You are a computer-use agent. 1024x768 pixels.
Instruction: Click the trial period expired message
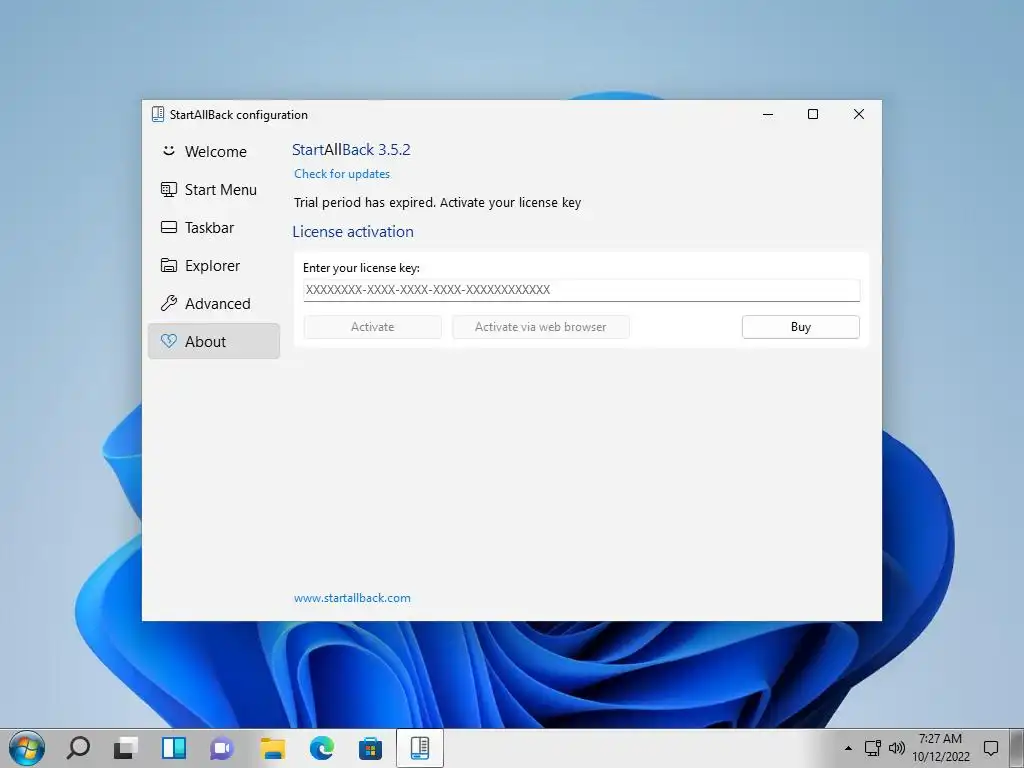tap(438, 202)
